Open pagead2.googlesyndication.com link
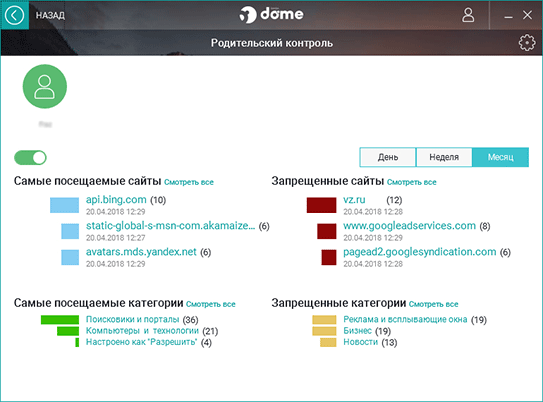This screenshot has height=402, width=543. tap(420, 252)
